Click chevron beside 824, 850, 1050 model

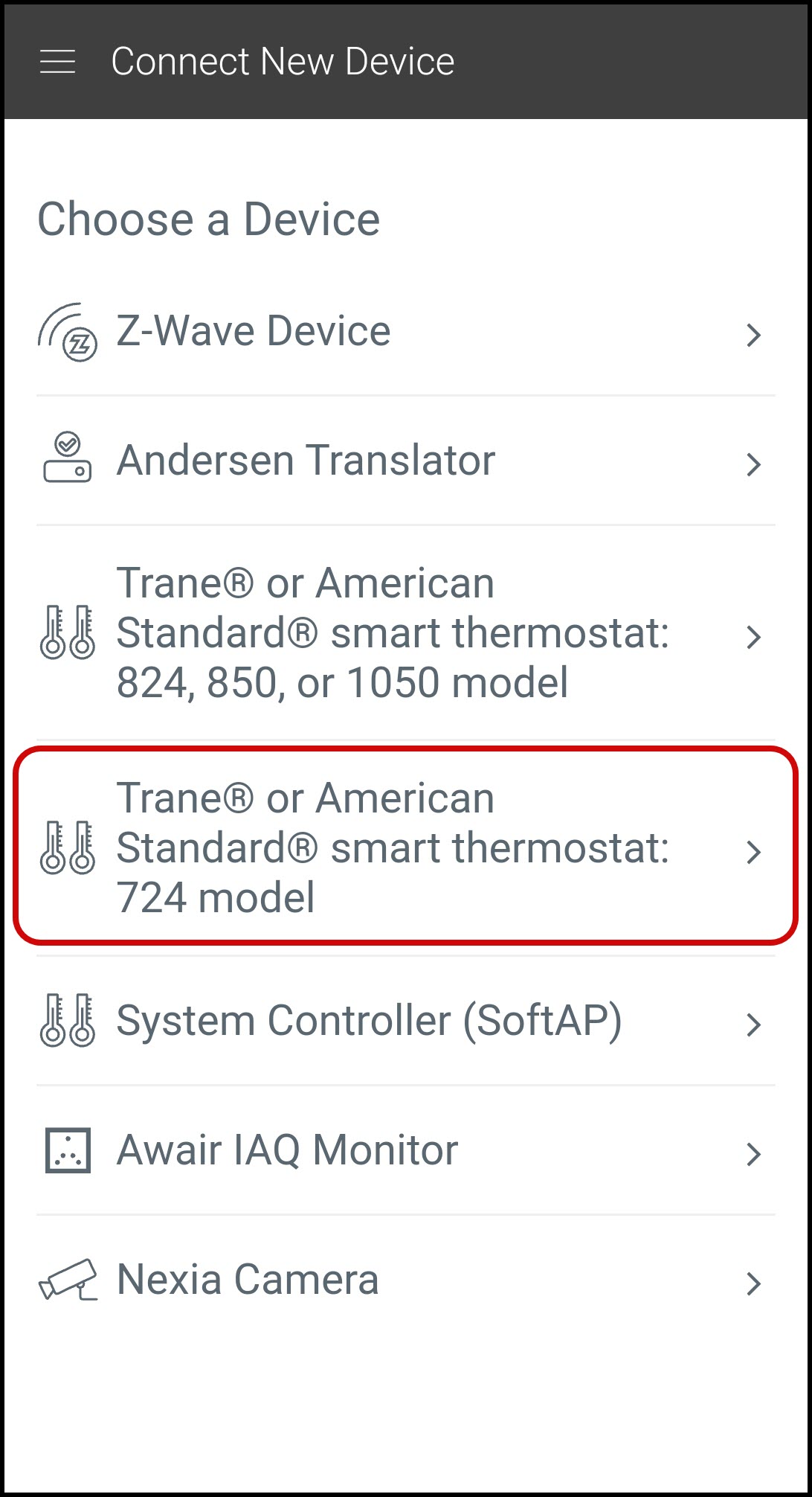click(x=753, y=637)
